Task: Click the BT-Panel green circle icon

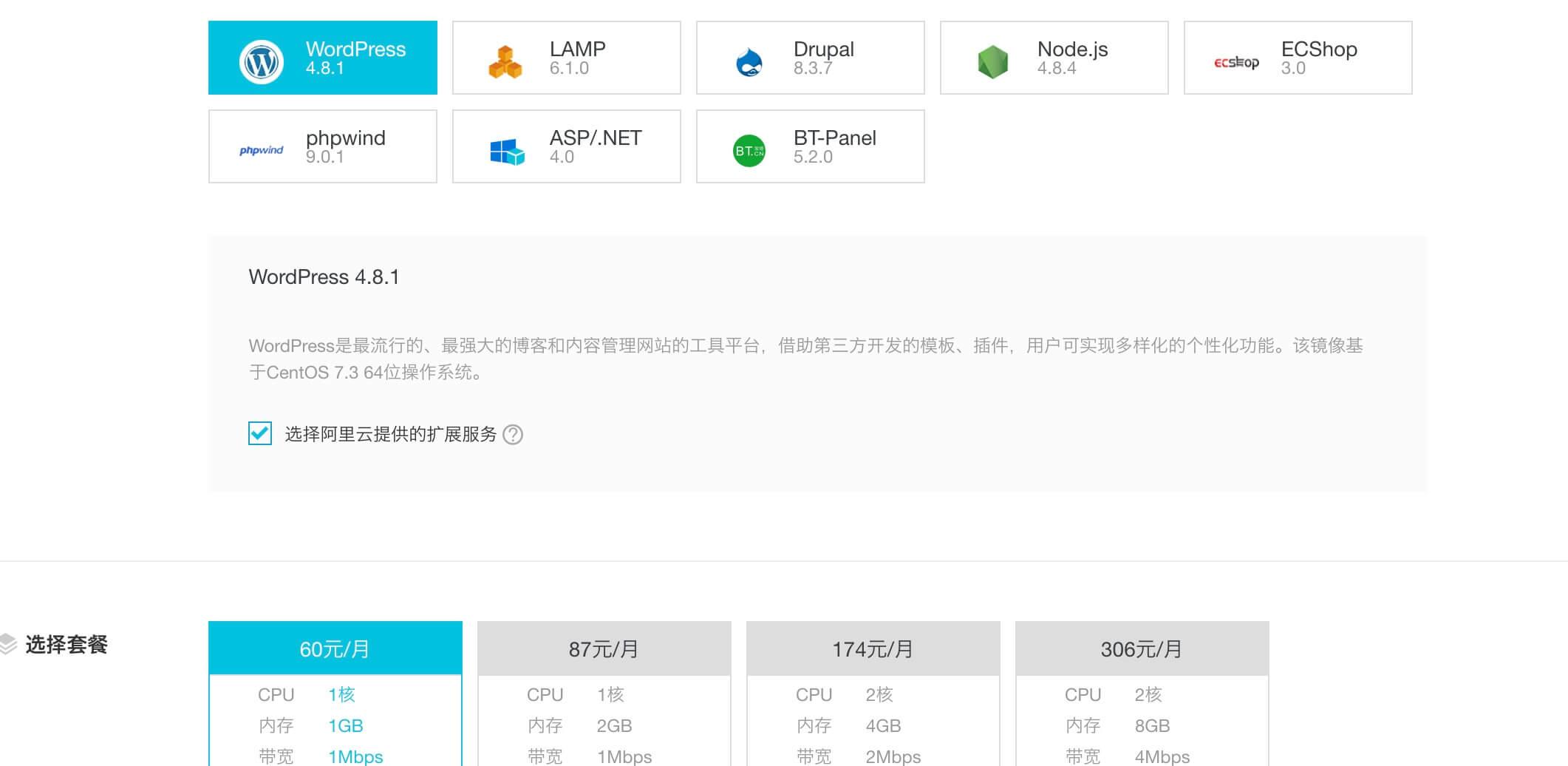Action: (x=749, y=151)
